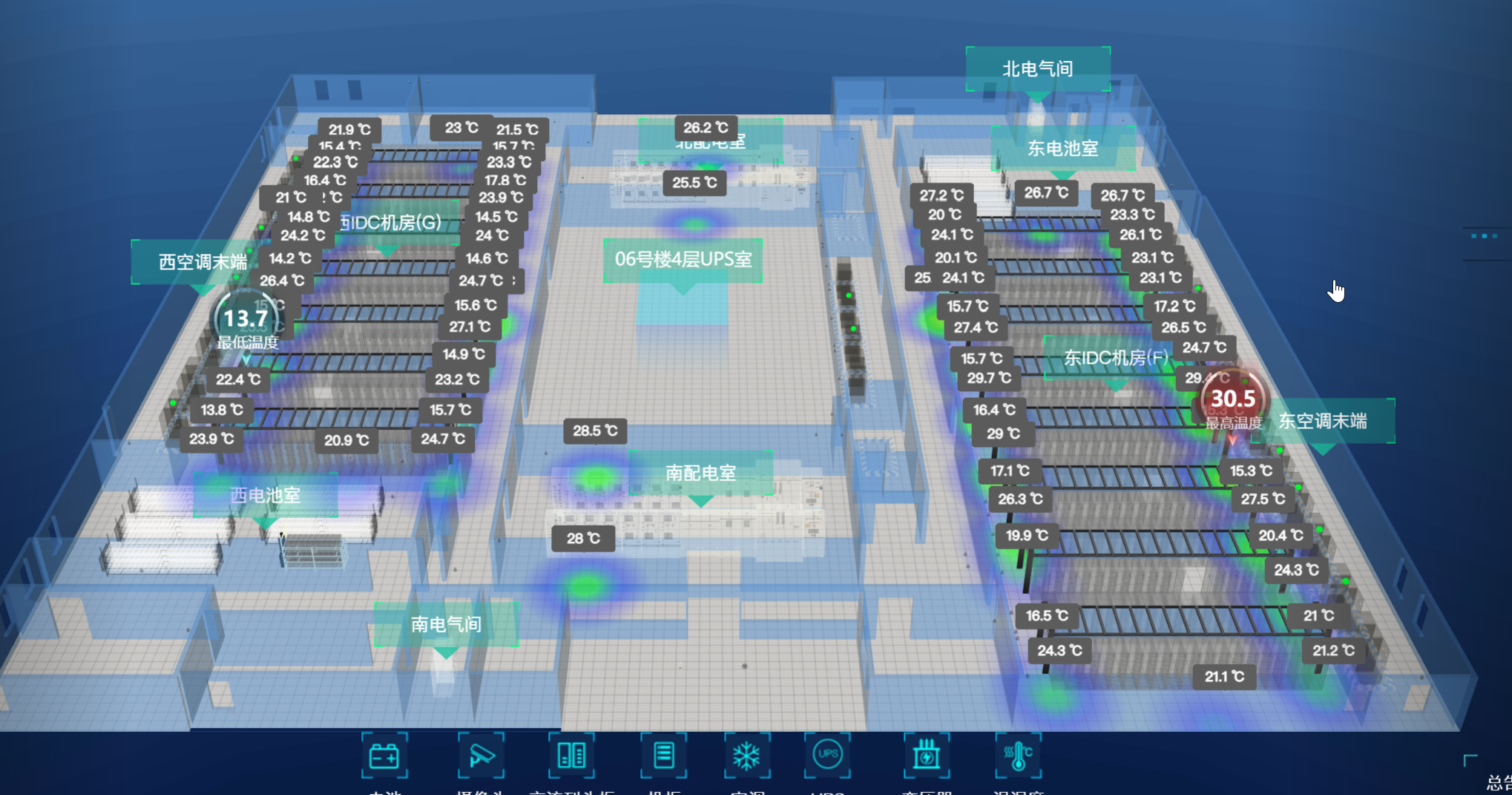The width and height of the screenshot is (1512, 795).
Task: Expand details for 东IDC机房(F)
Action: 1114,356
